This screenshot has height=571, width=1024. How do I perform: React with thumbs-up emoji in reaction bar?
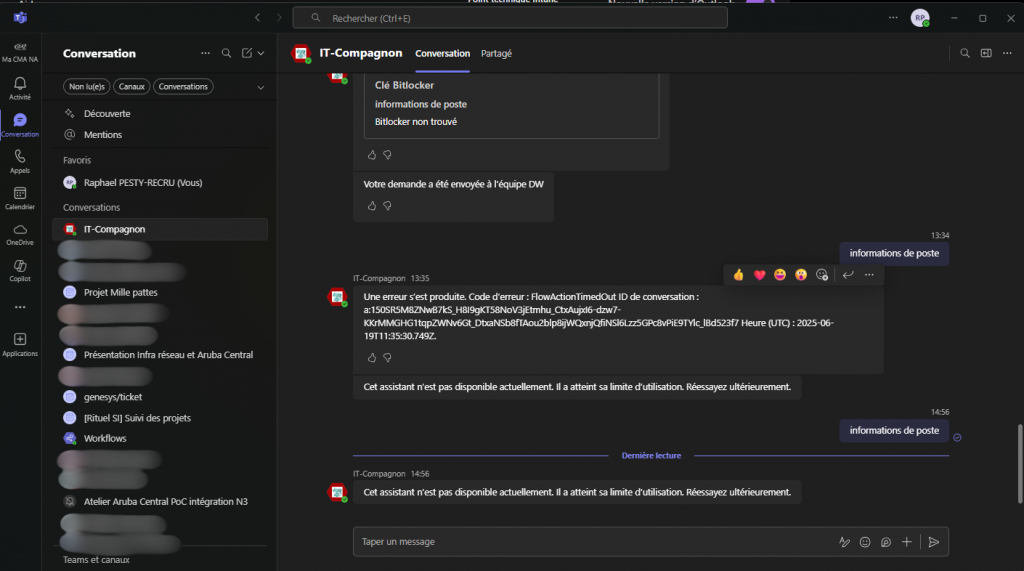pos(738,274)
